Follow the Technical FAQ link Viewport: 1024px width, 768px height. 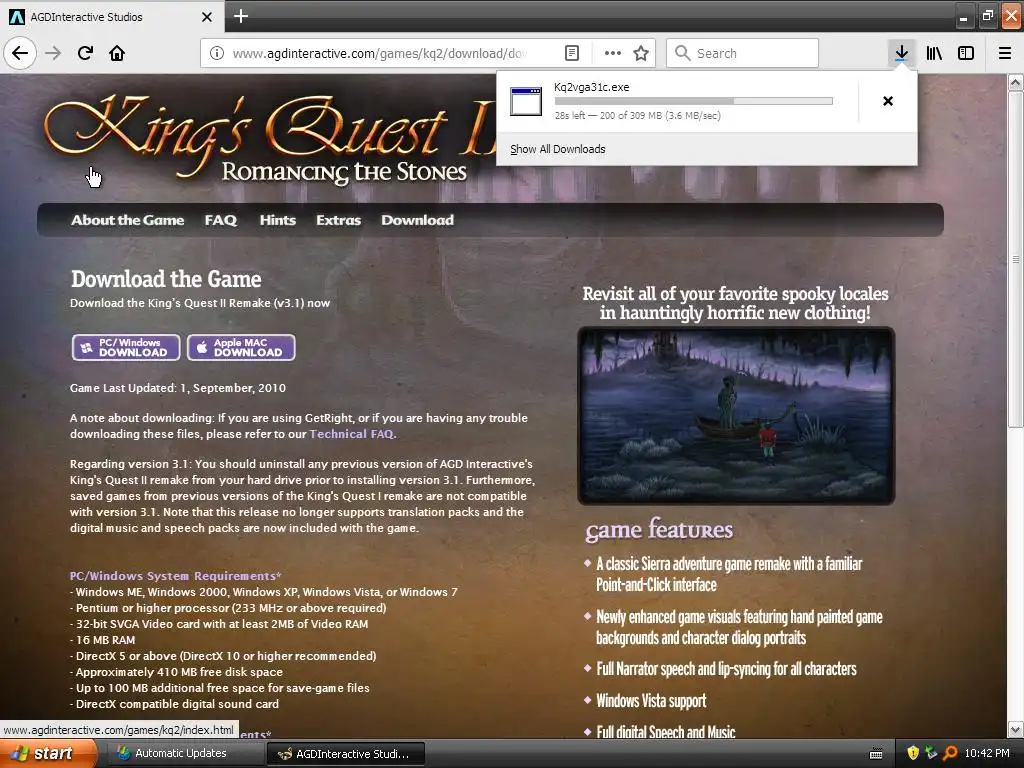point(351,434)
